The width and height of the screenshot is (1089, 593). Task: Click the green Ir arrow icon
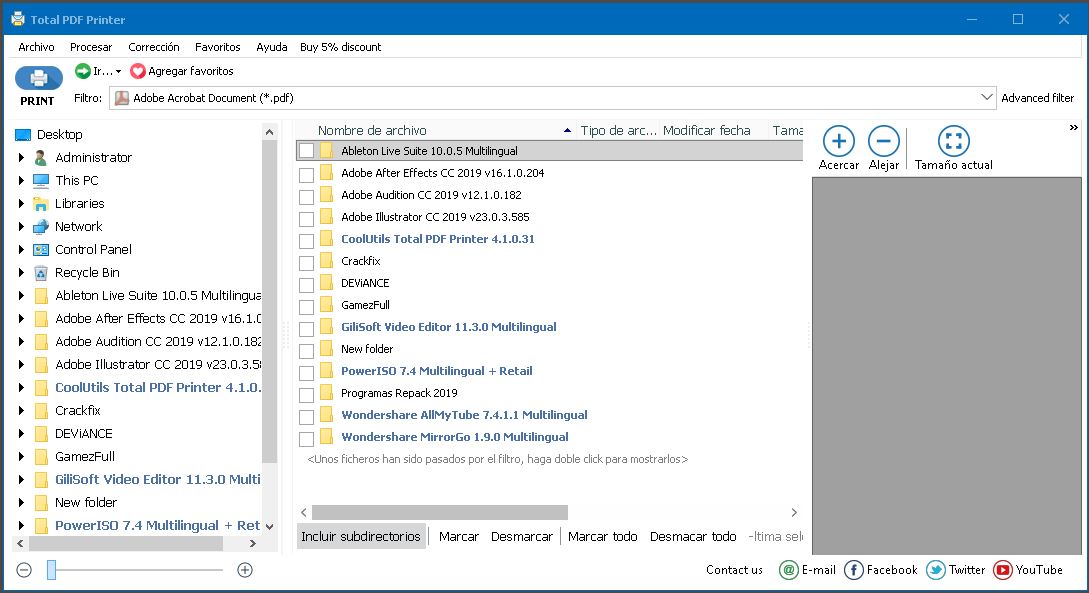[x=83, y=71]
